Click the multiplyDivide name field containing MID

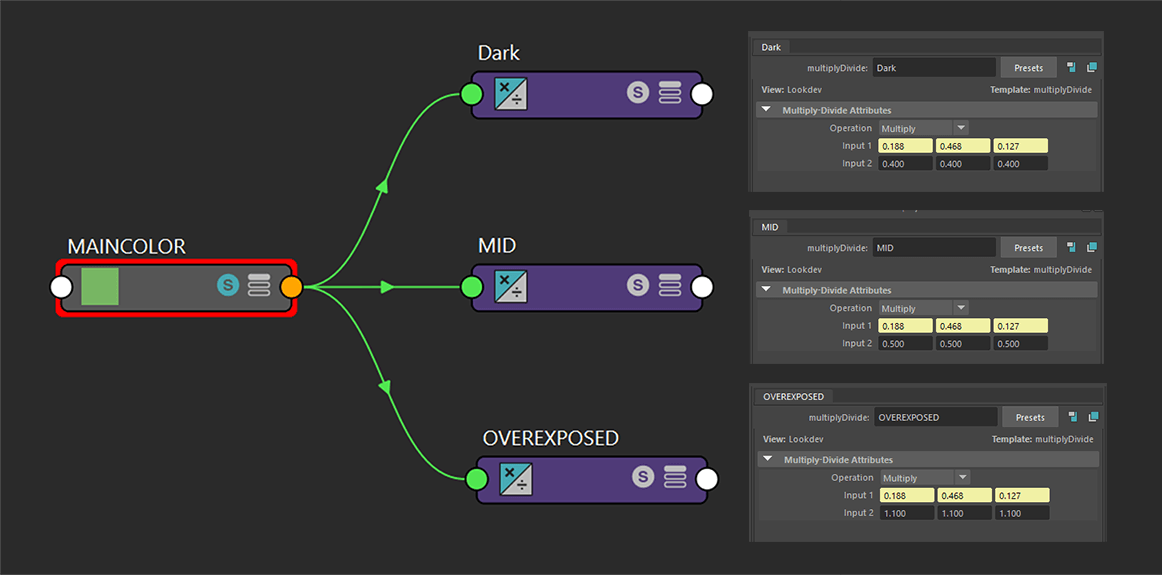pos(934,247)
